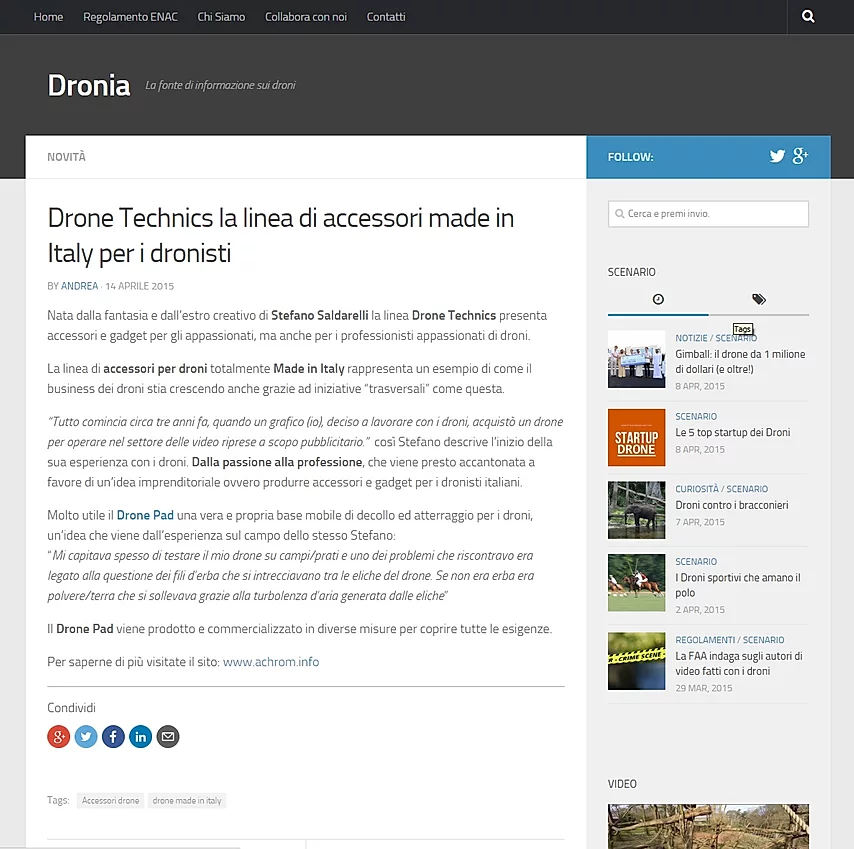Follow Dronia on Twitter in Follow bar

[x=777, y=156]
